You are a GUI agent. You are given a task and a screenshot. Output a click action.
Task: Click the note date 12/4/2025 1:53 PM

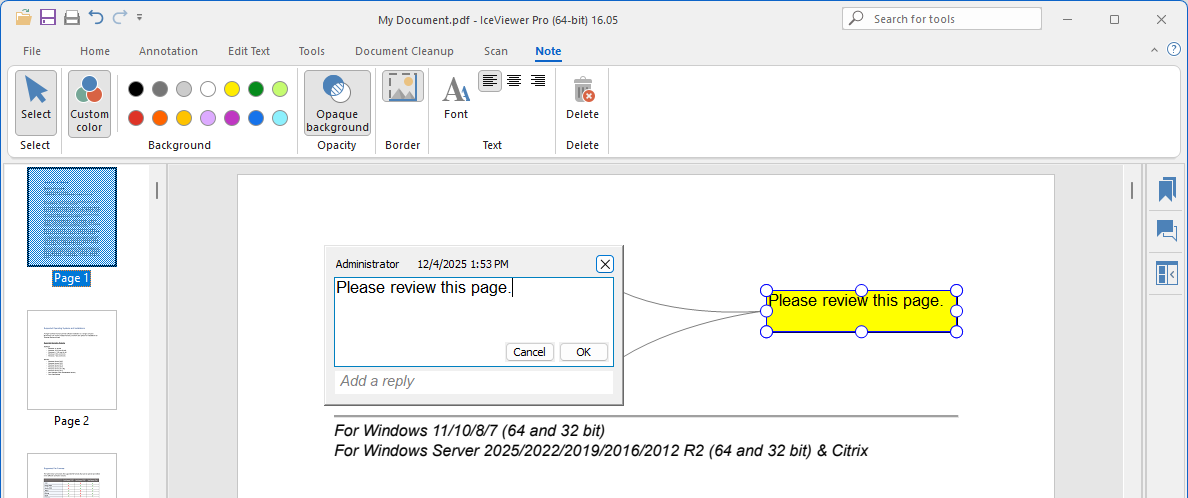[463, 264]
